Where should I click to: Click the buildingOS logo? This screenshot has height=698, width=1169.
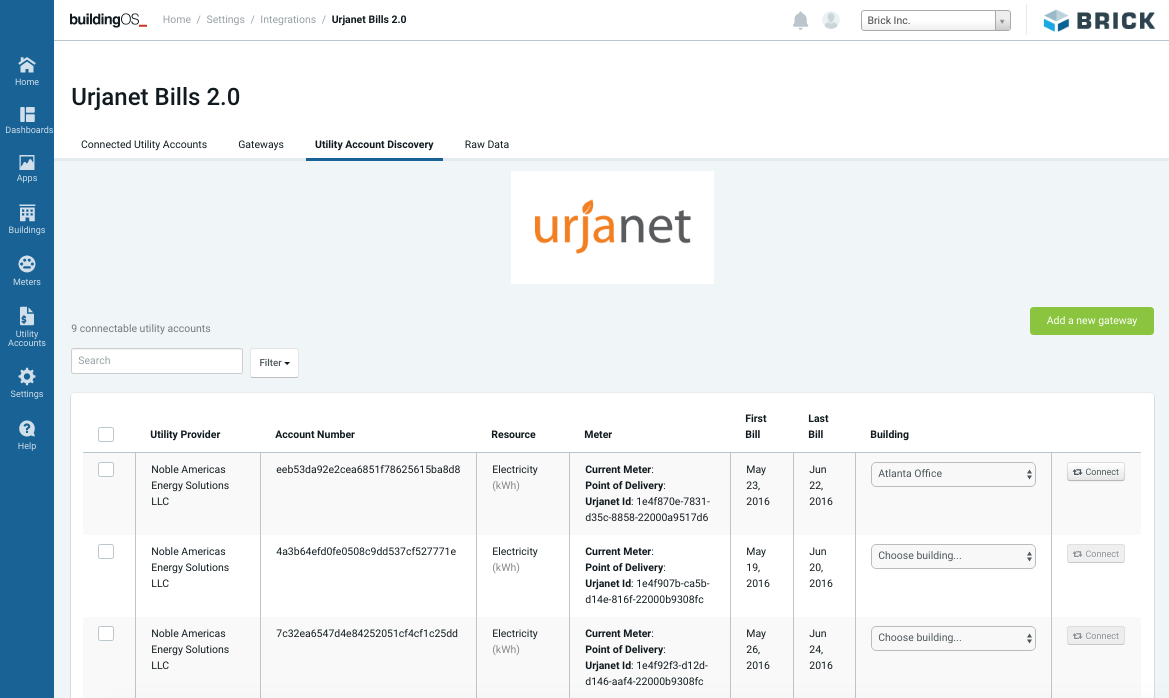(x=108, y=20)
